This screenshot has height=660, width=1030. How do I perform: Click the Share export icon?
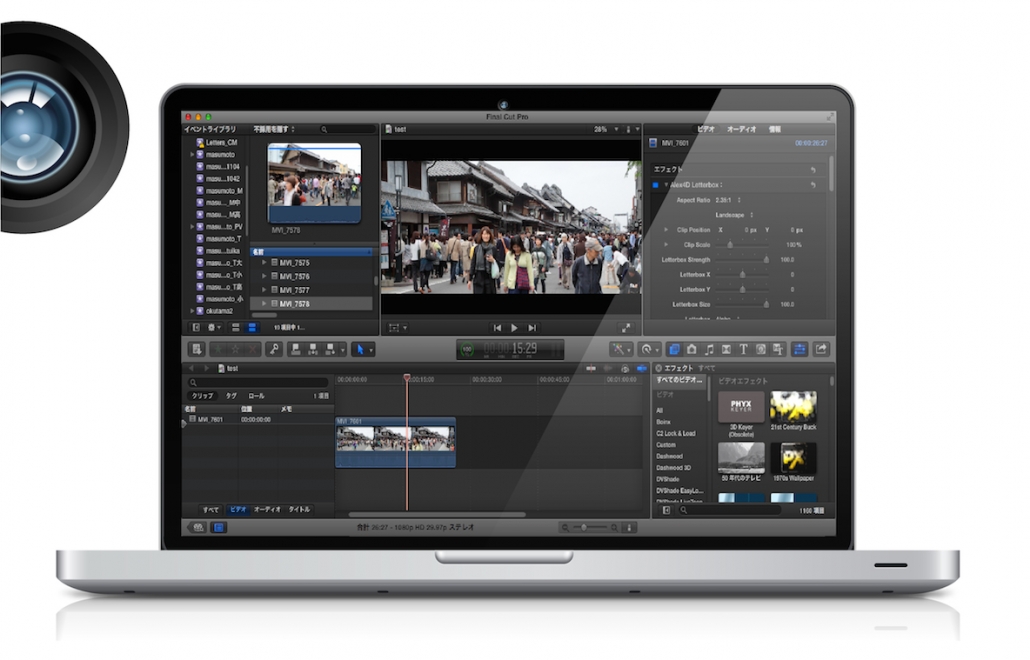[821, 349]
